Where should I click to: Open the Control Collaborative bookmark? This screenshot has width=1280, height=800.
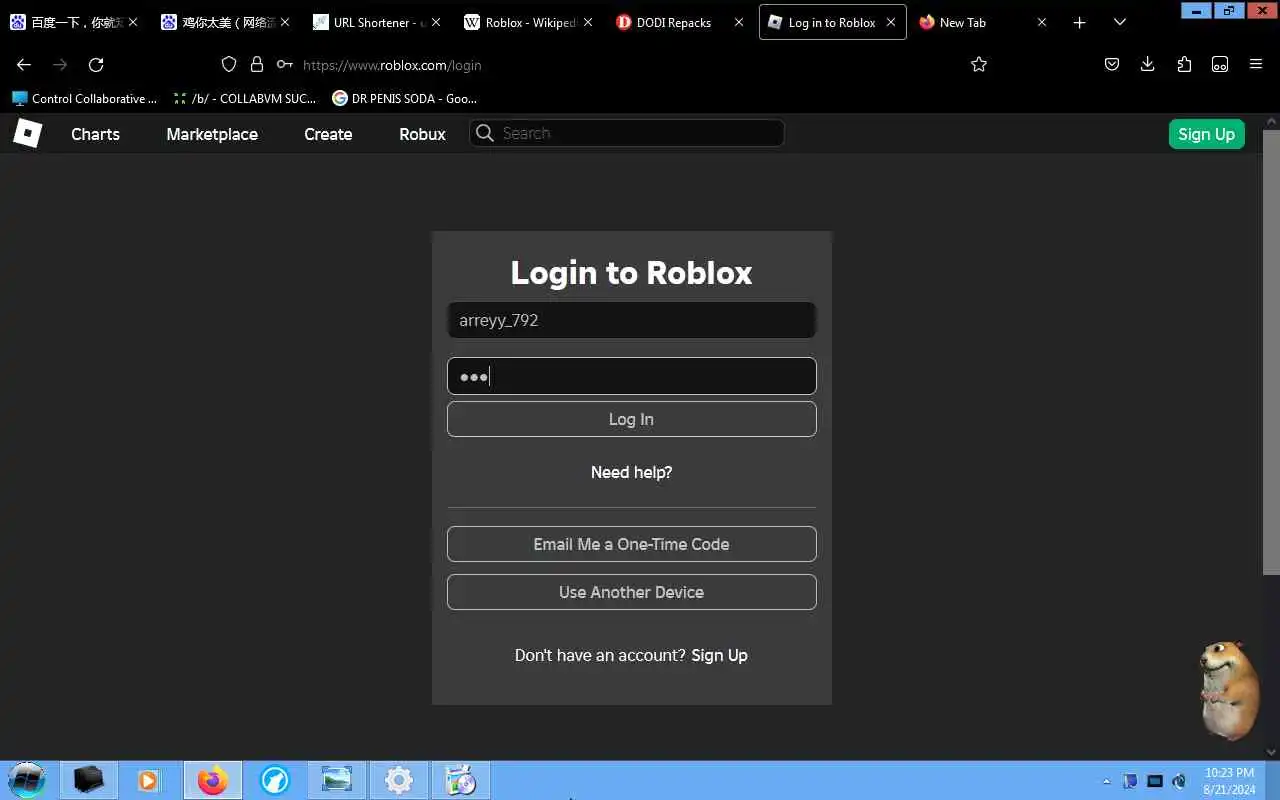point(84,98)
